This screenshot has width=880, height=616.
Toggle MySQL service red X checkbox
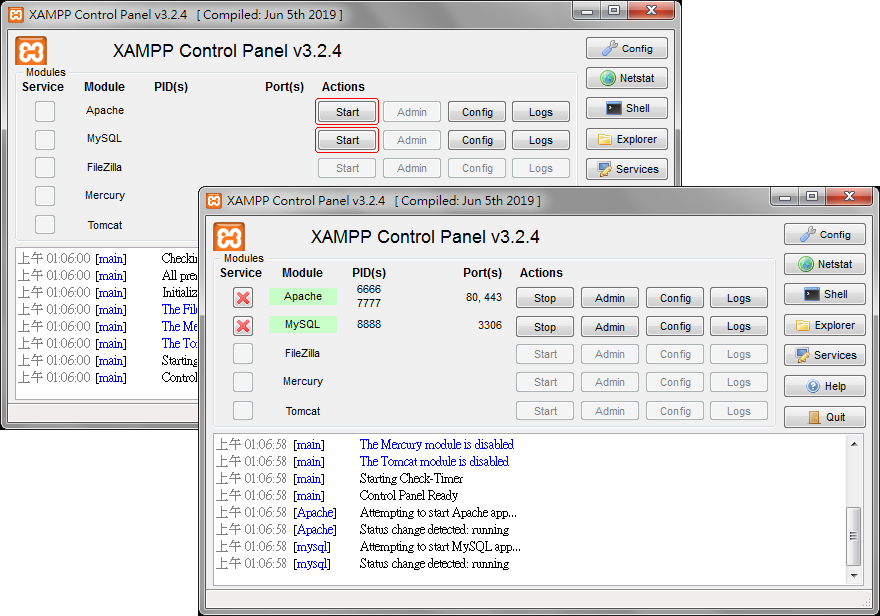[x=243, y=326]
